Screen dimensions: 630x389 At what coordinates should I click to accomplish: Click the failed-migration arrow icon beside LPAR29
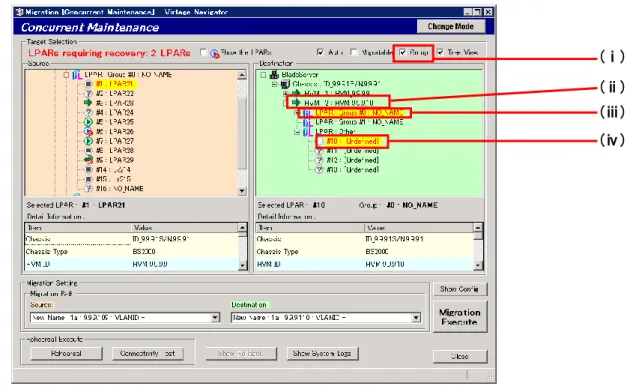click(88, 160)
